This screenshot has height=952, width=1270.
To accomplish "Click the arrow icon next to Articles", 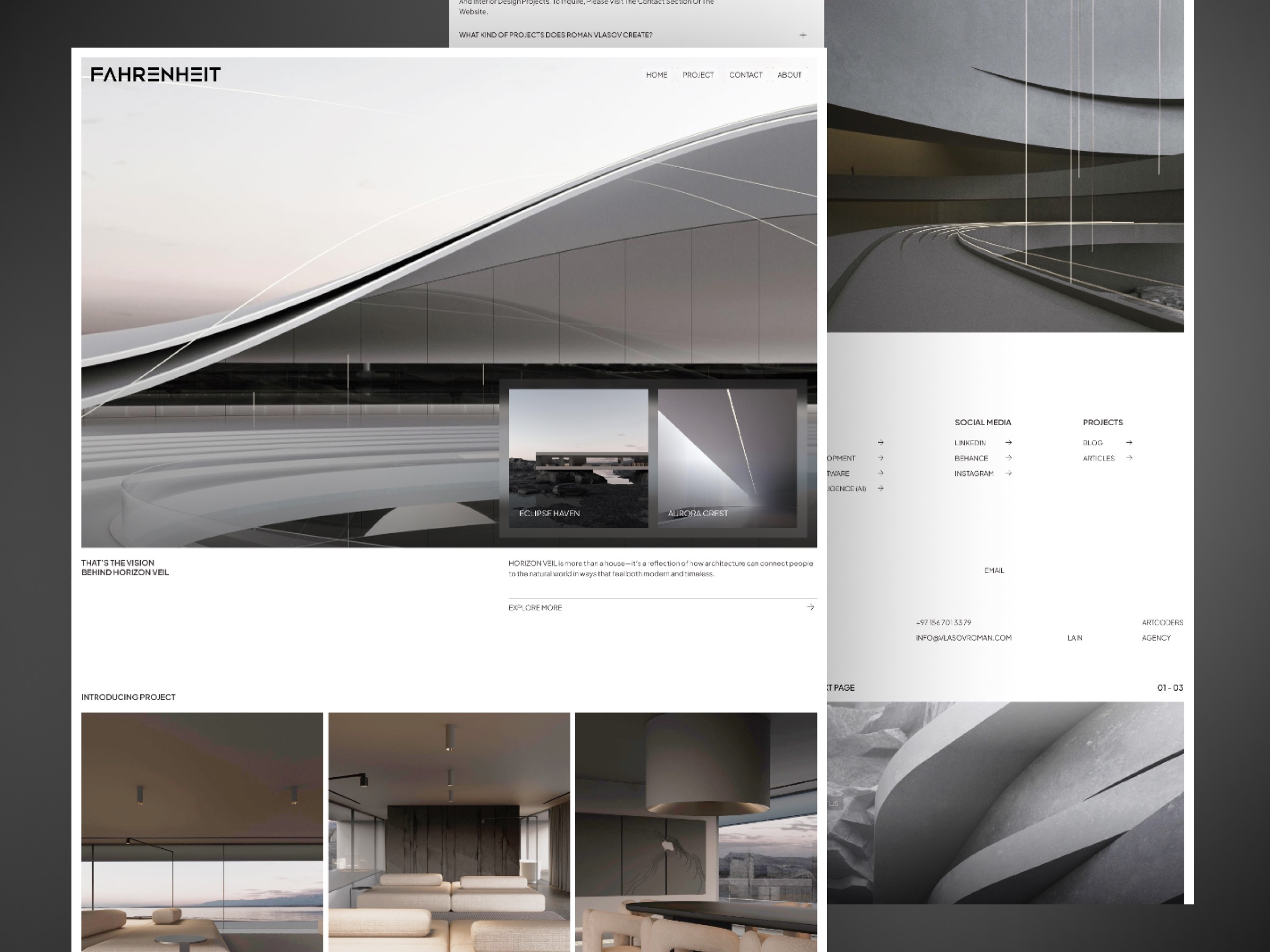I will click(1129, 458).
